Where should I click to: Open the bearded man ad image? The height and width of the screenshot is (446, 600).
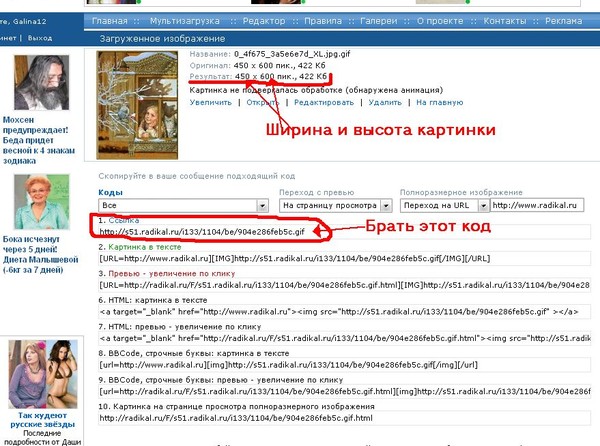(x=42, y=83)
